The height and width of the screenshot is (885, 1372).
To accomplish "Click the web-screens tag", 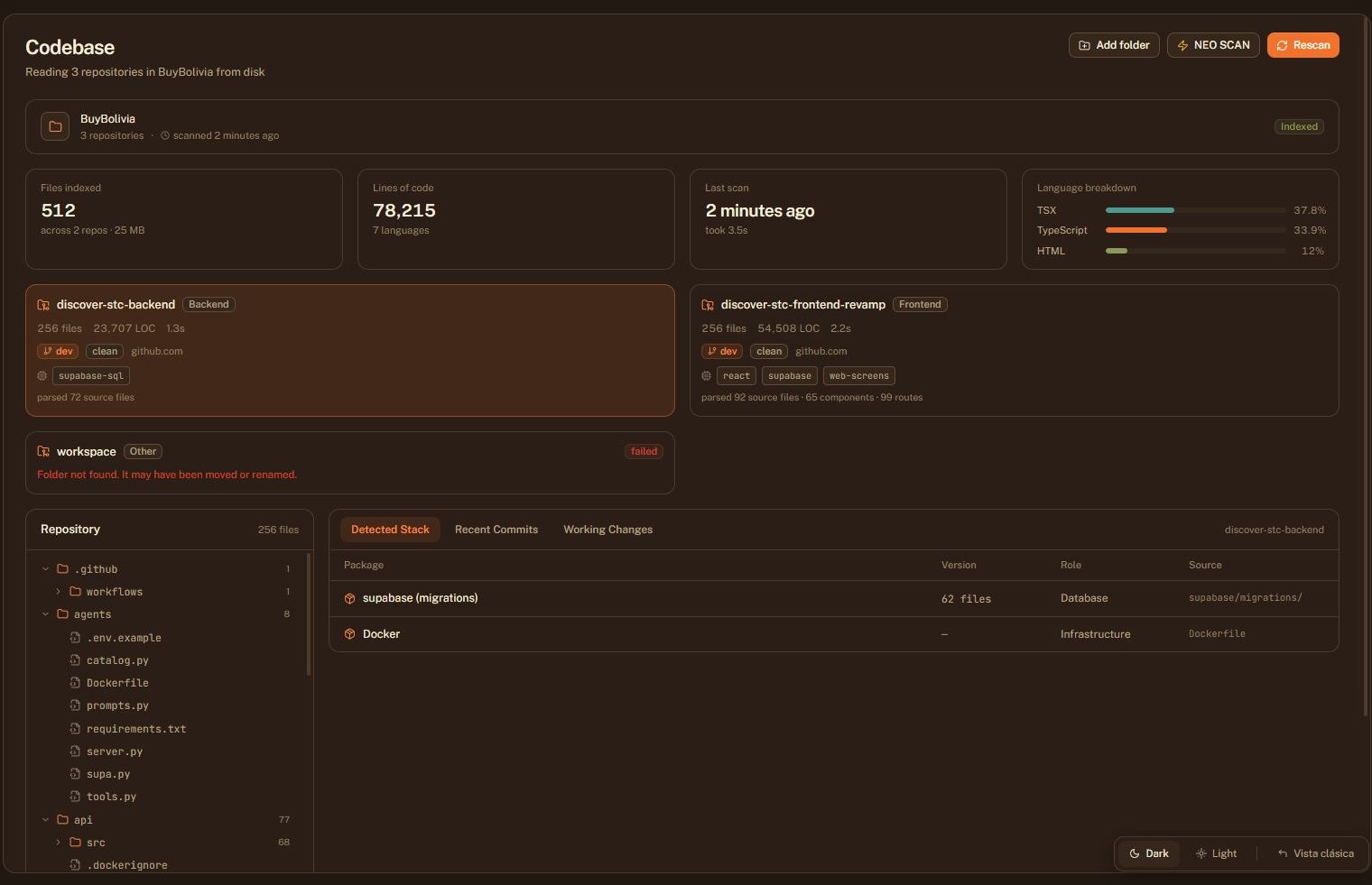I will tap(859, 376).
